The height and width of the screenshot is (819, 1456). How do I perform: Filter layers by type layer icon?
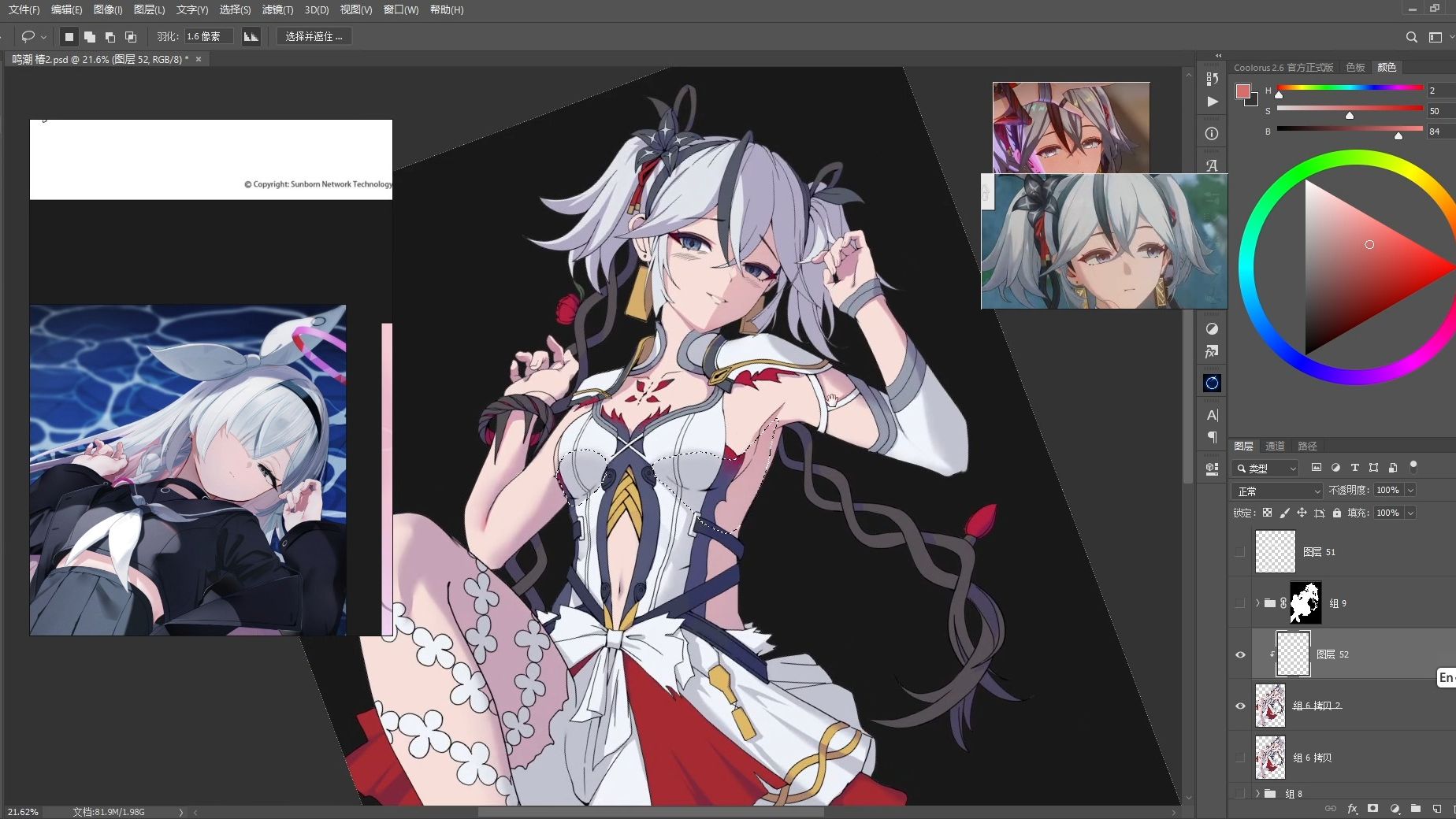tap(1354, 468)
